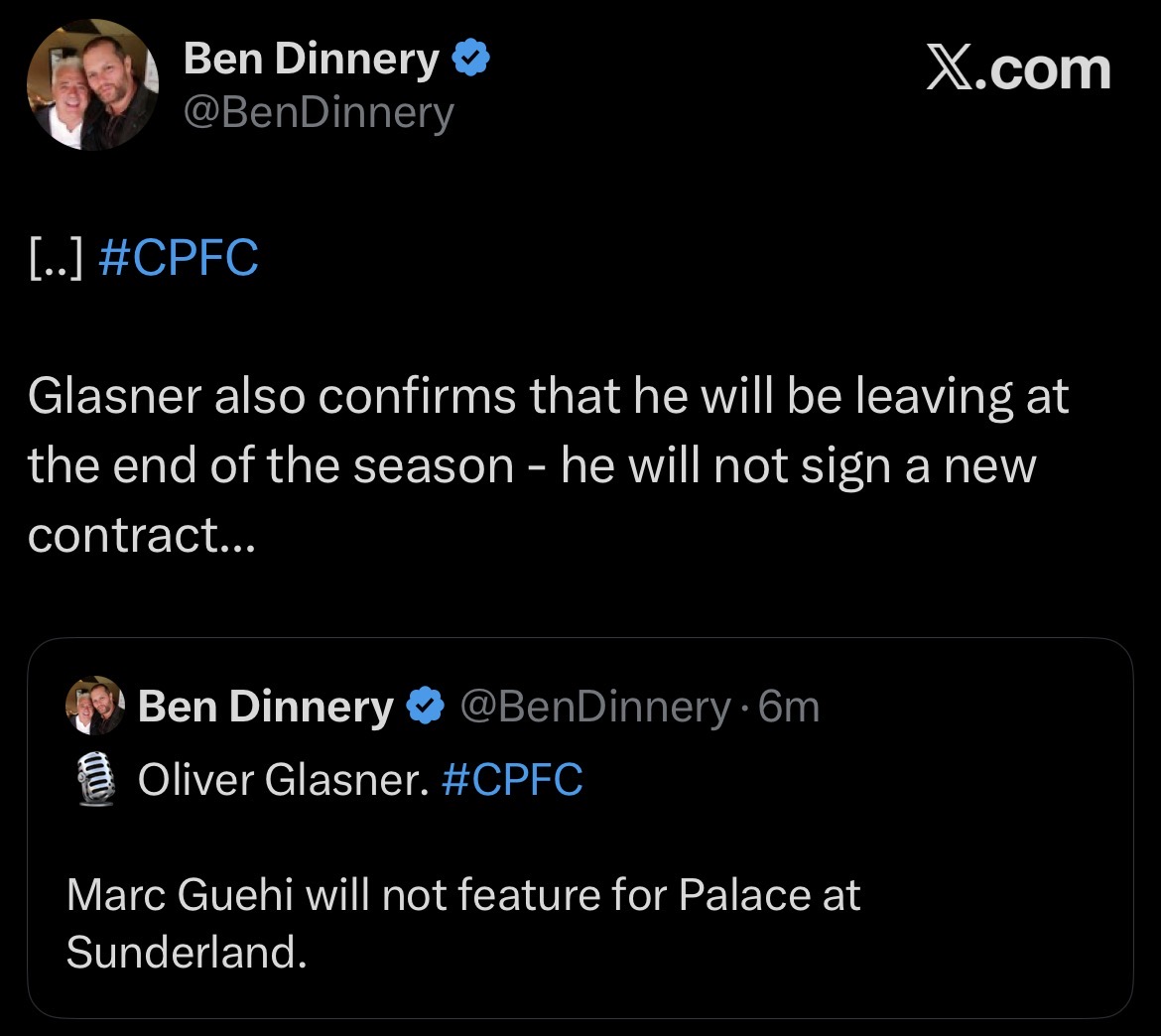Screen dimensions: 1161x1036
Task: Click the small avatar in the quoted tweet
Action: coord(94,707)
